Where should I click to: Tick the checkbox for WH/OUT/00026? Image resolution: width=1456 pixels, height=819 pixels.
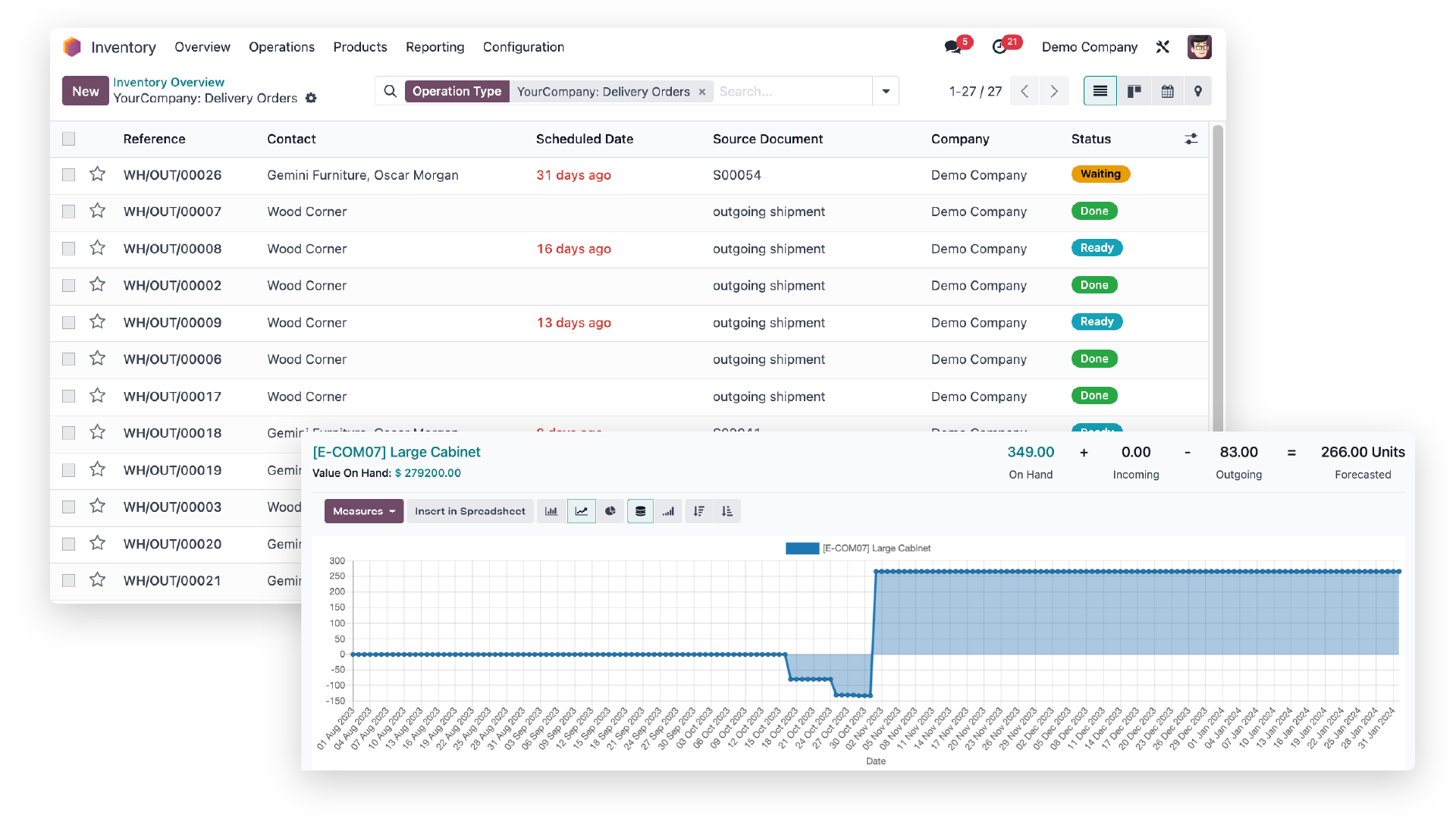(68, 174)
